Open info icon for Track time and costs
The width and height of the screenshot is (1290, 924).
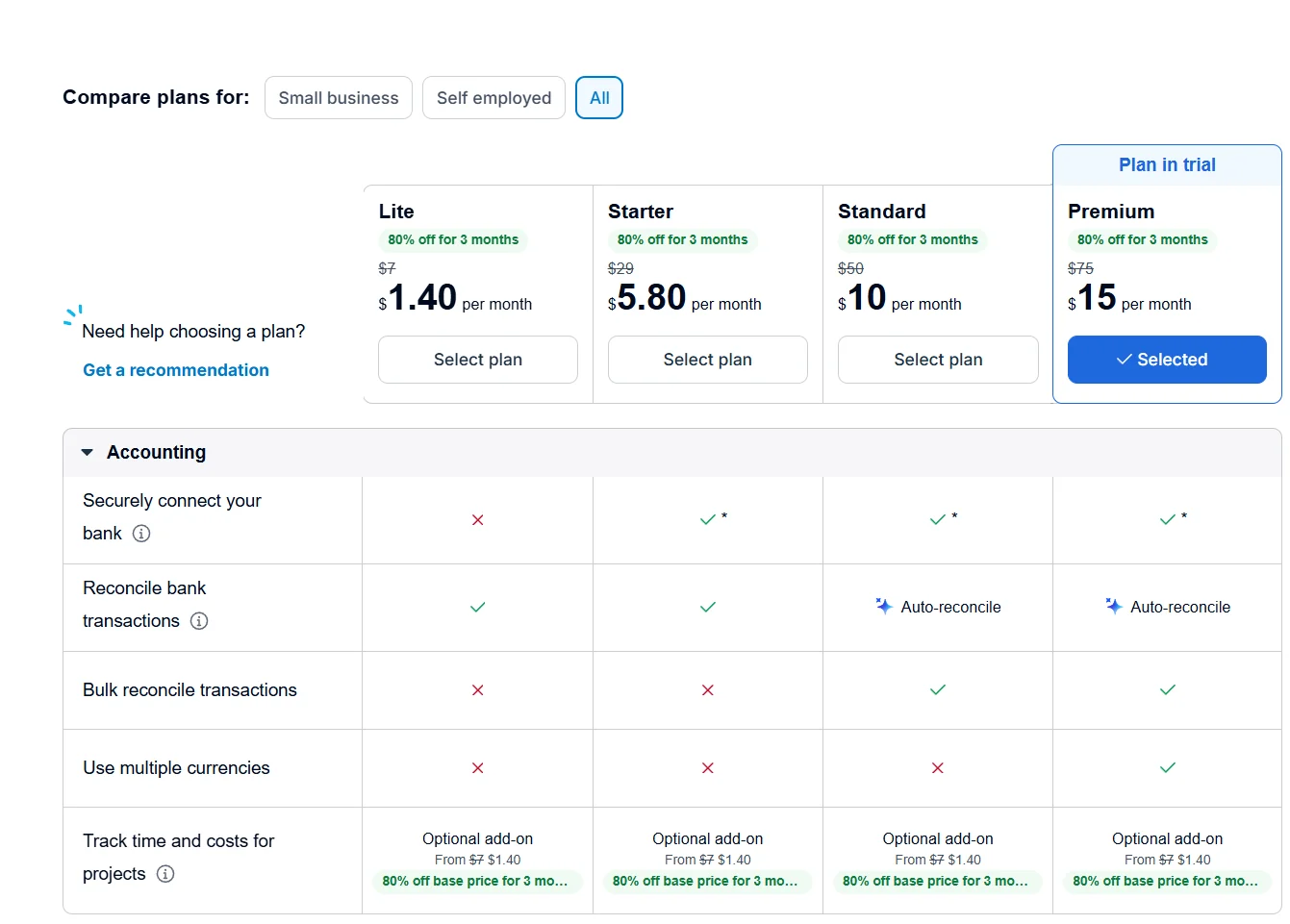[x=165, y=874]
